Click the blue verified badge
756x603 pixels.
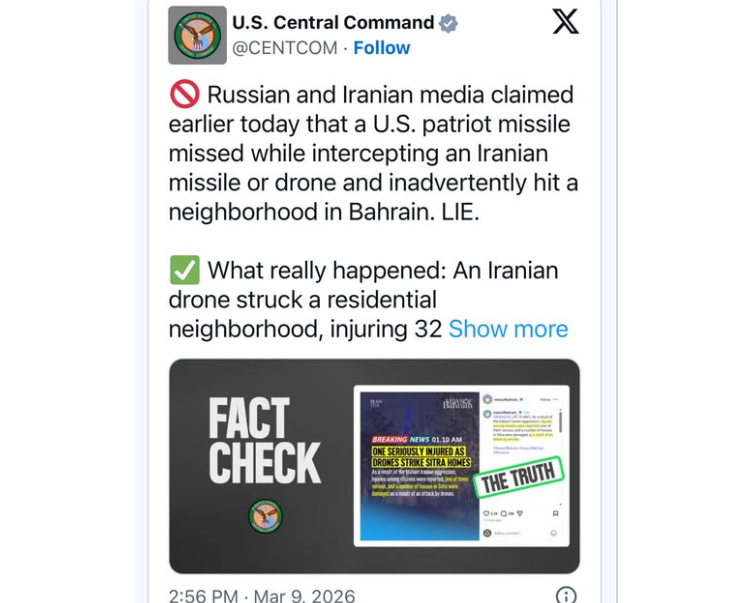pyautogui.click(x=449, y=23)
